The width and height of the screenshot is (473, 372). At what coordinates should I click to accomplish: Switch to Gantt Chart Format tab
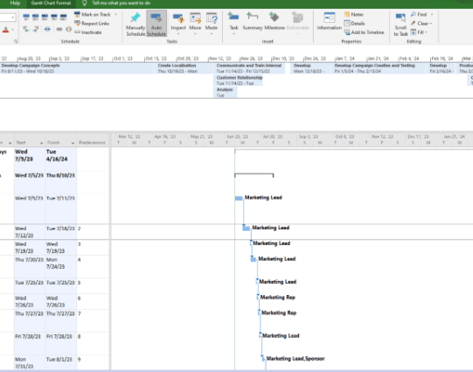pyautogui.click(x=51, y=3)
